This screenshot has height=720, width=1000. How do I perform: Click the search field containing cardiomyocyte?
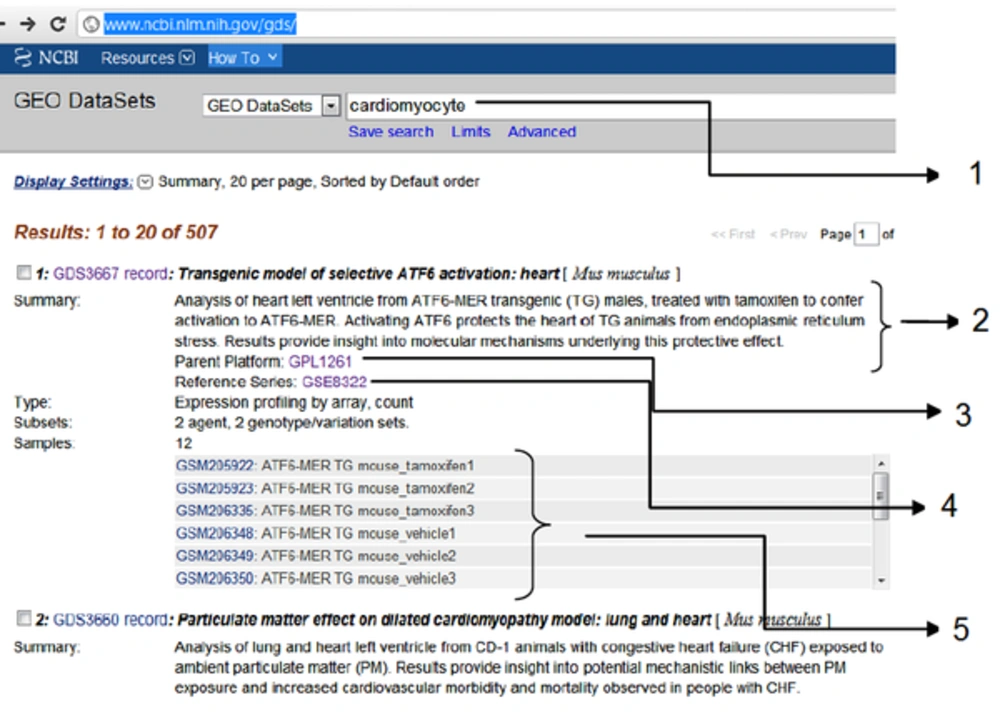(600, 105)
